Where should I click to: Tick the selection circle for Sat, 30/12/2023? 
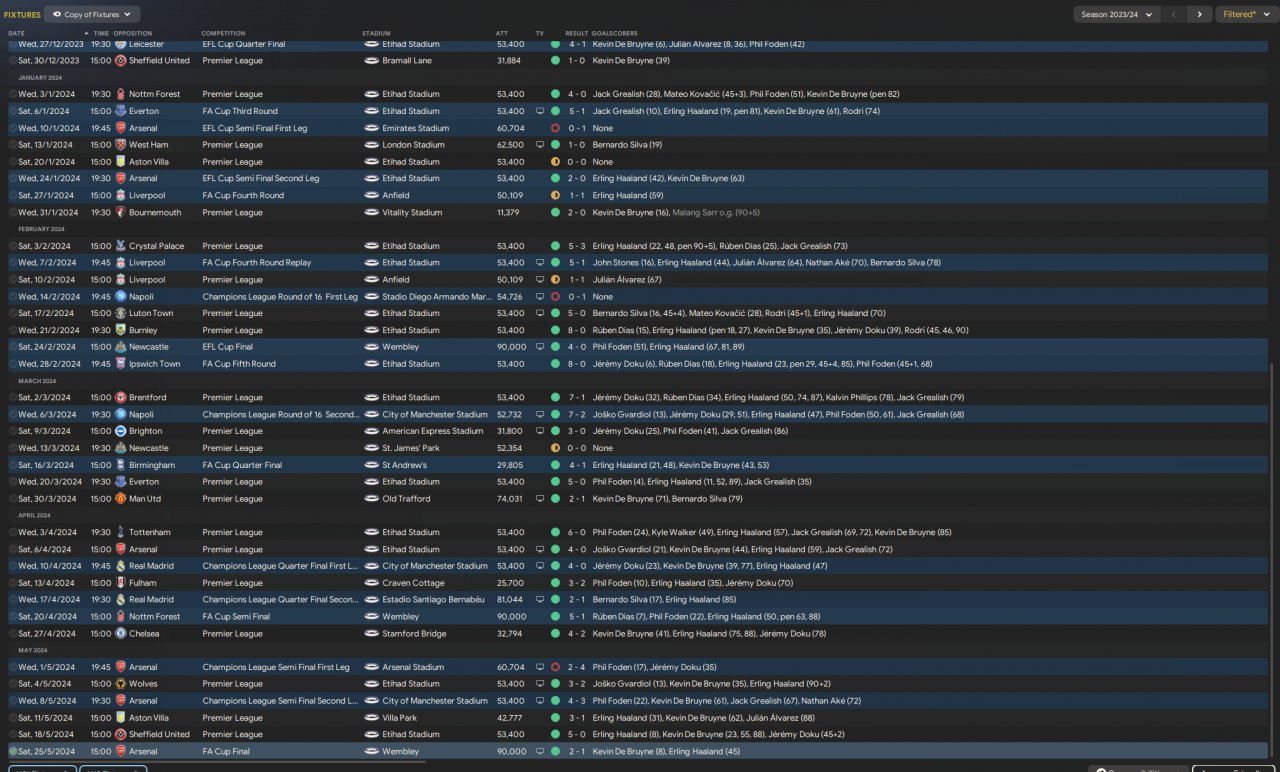[13, 61]
